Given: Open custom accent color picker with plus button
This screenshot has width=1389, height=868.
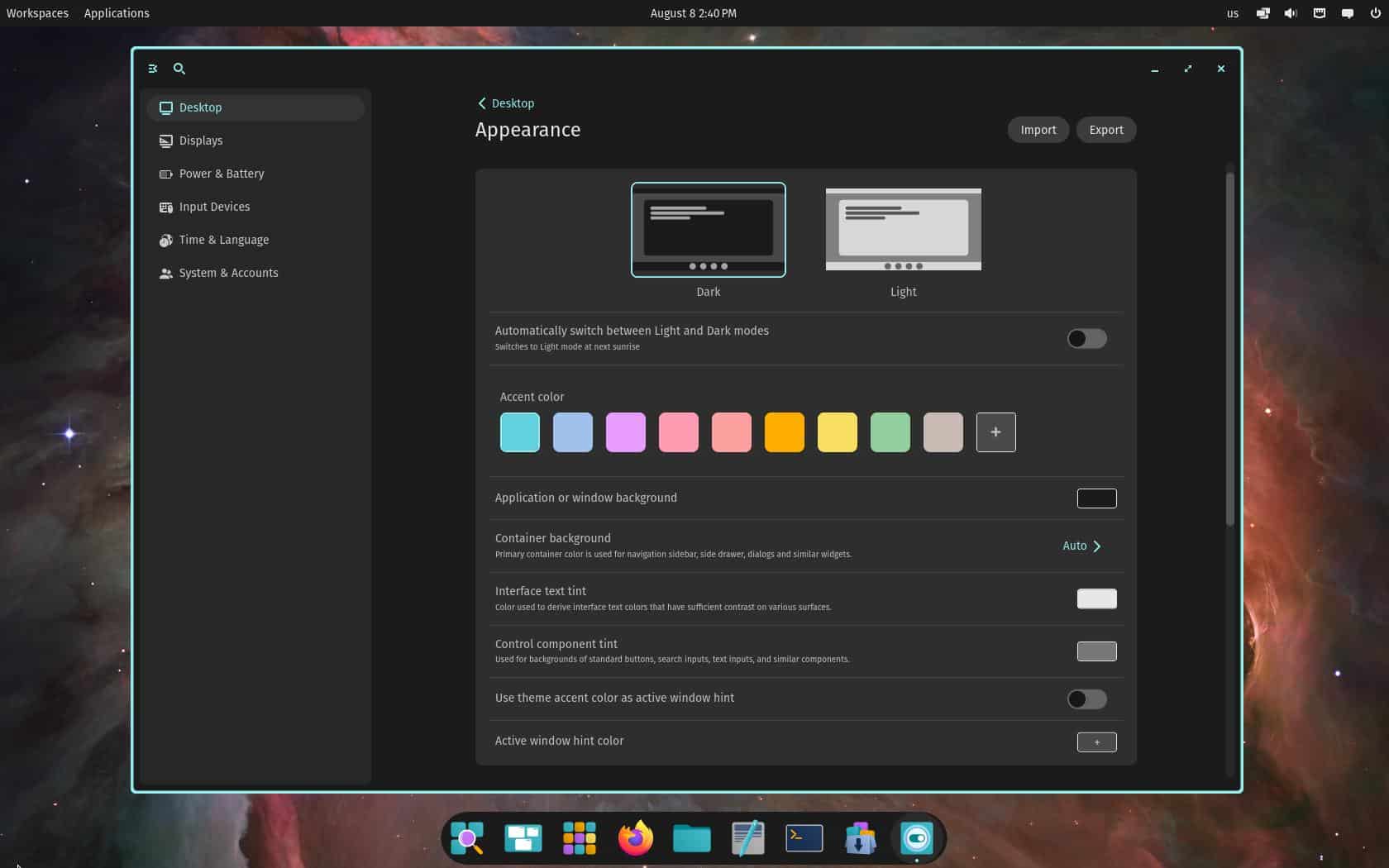Looking at the screenshot, I should (995, 432).
